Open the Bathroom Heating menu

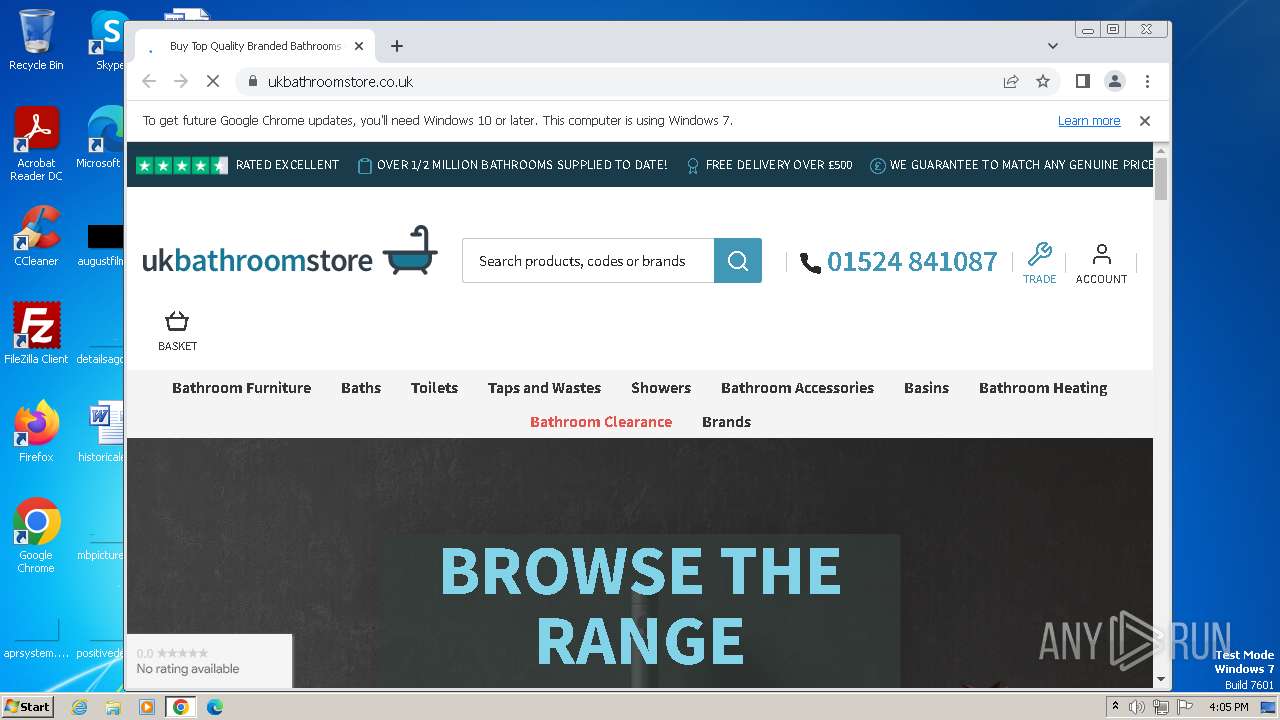(x=1043, y=388)
